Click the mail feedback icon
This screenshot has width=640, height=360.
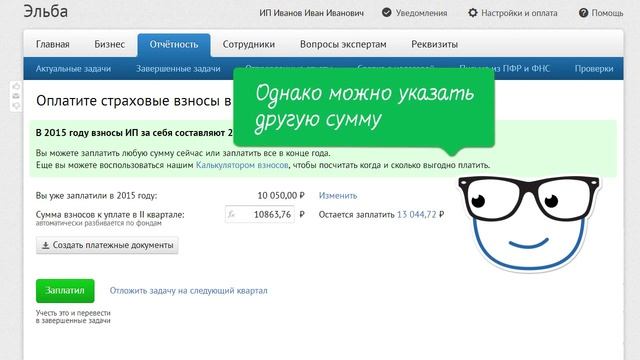click(x=16, y=96)
